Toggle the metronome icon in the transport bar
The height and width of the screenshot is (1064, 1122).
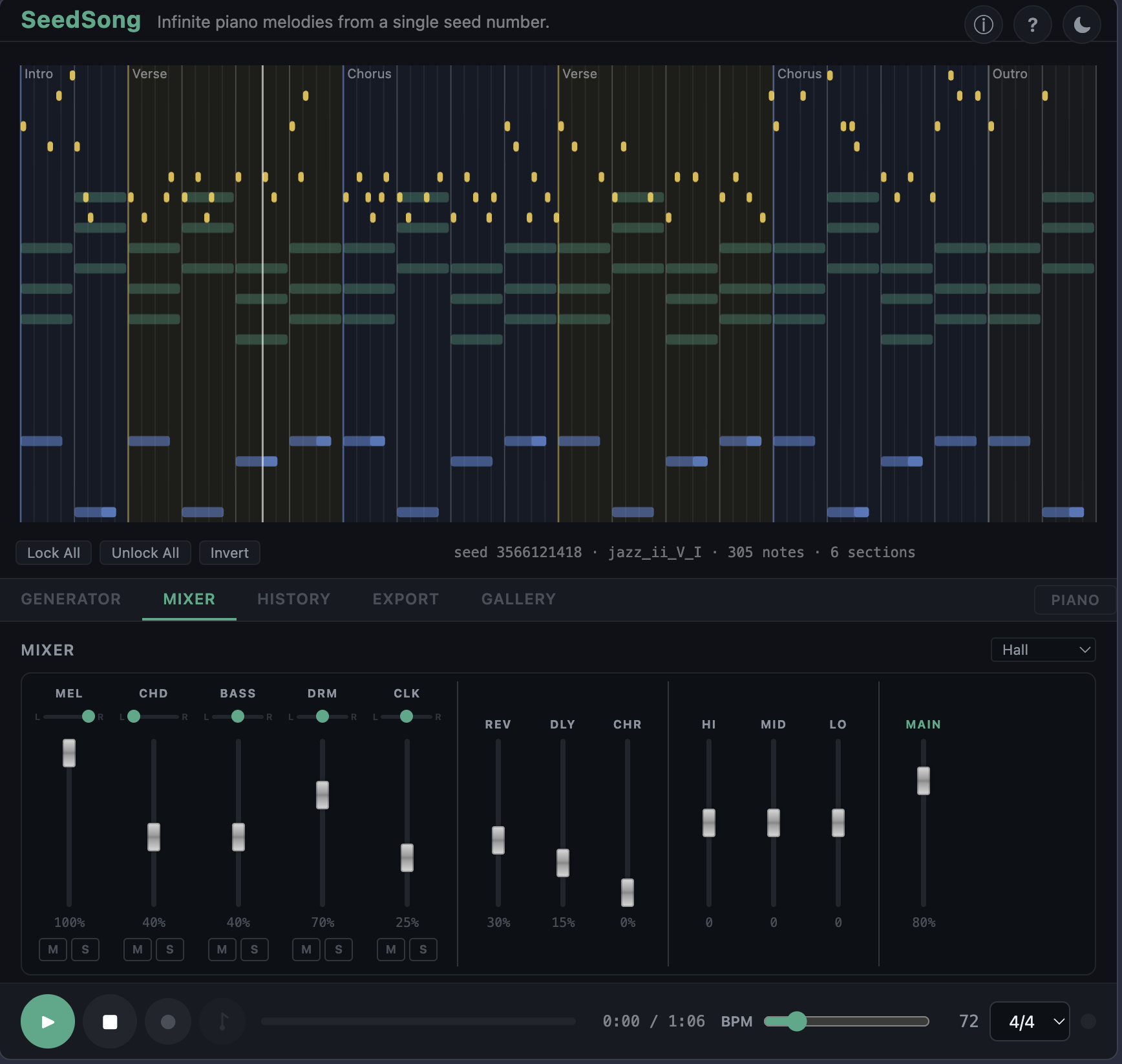[x=222, y=1021]
